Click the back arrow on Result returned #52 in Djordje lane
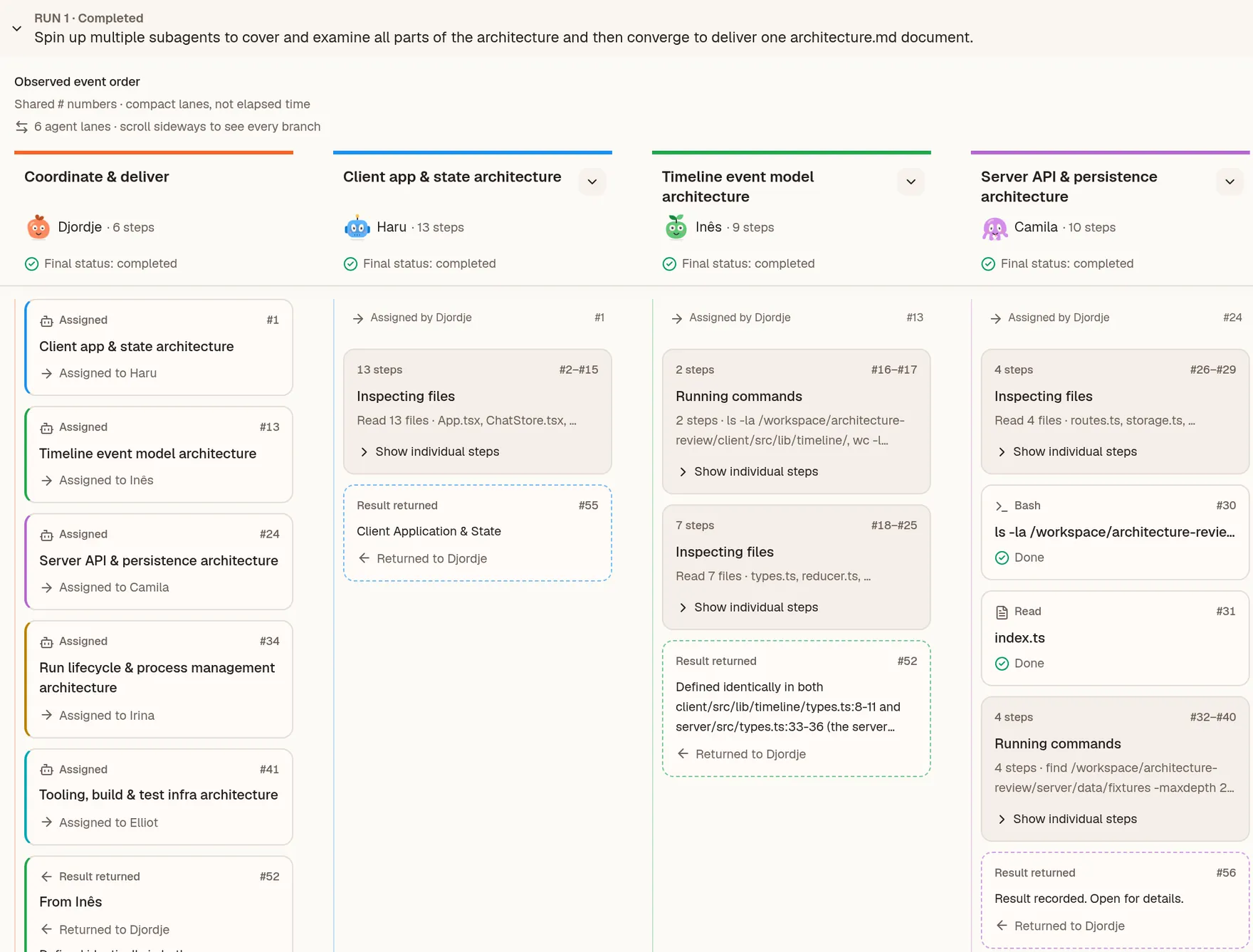 (x=46, y=877)
